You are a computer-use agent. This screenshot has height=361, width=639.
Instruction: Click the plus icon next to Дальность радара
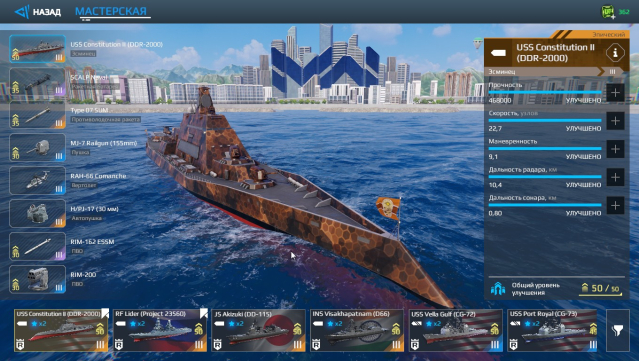615,177
